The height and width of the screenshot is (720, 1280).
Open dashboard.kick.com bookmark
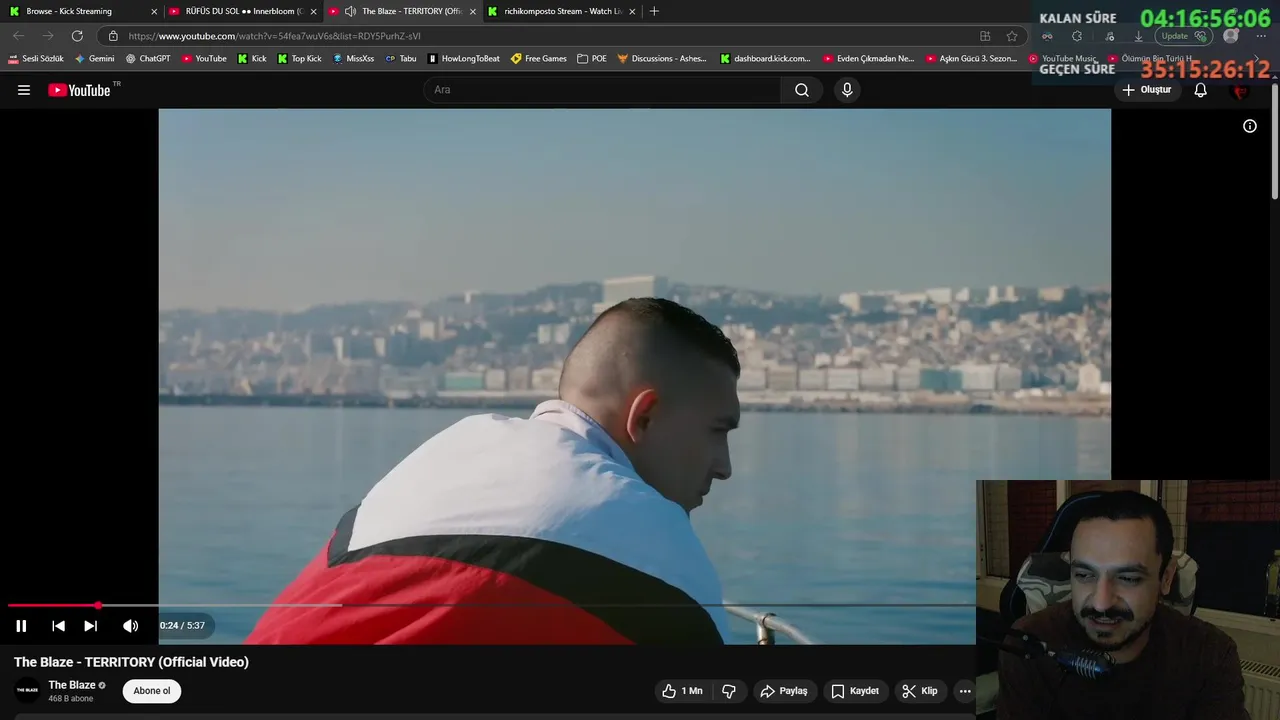766,59
